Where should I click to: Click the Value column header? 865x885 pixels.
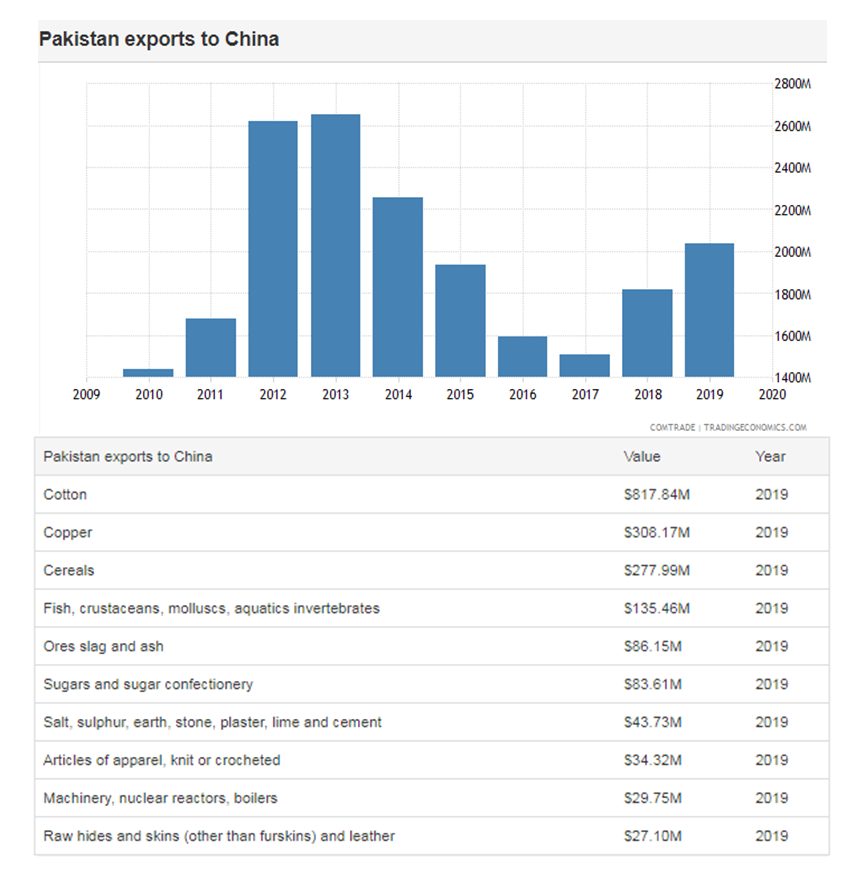tap(641, 457)
